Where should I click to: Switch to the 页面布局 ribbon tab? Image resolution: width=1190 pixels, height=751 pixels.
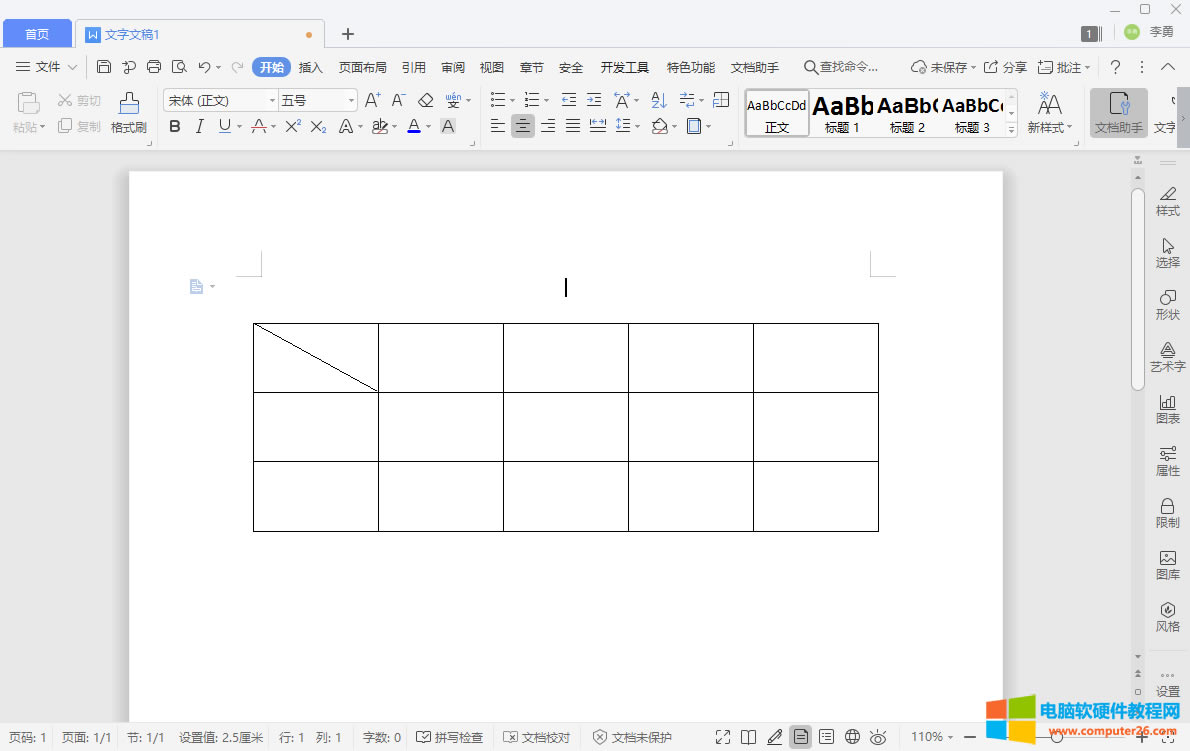(362, 67)
